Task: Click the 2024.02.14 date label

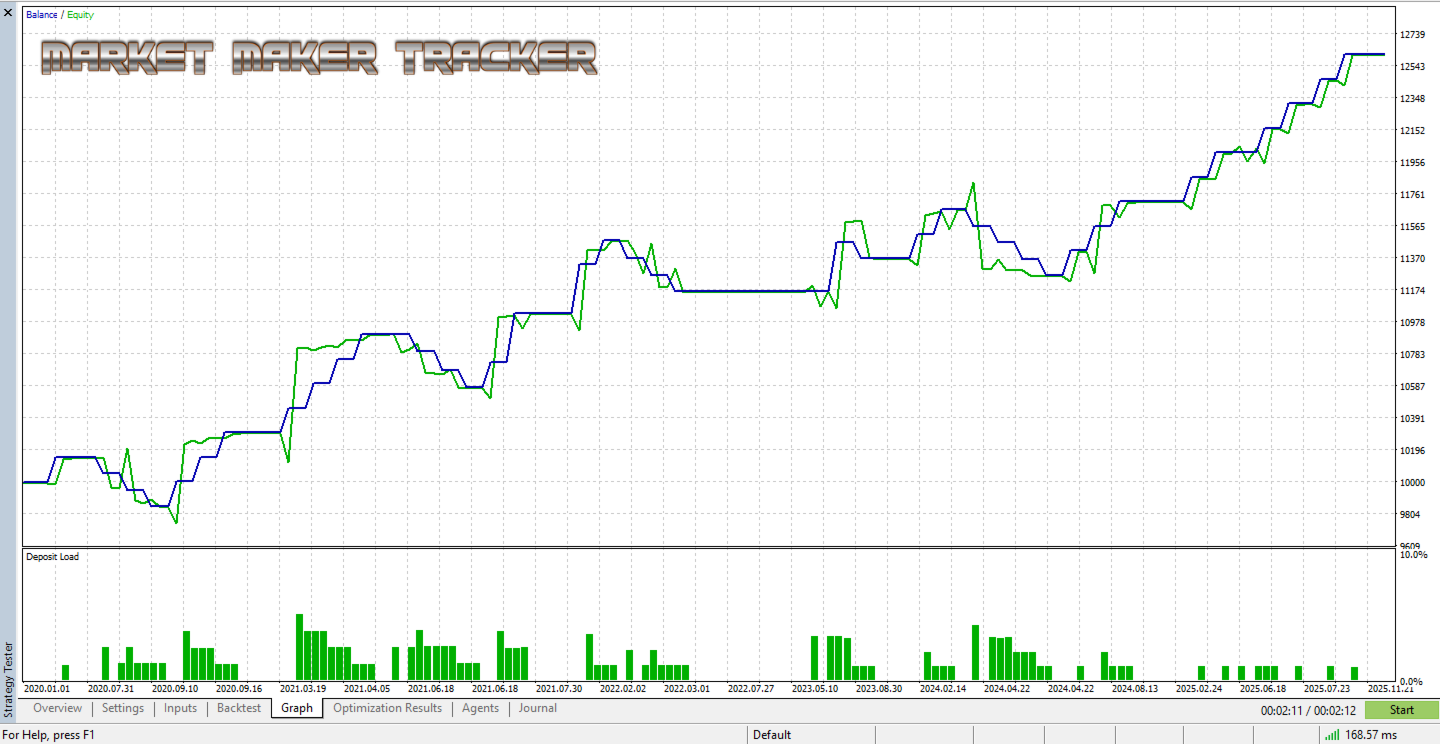Action: 943,689
